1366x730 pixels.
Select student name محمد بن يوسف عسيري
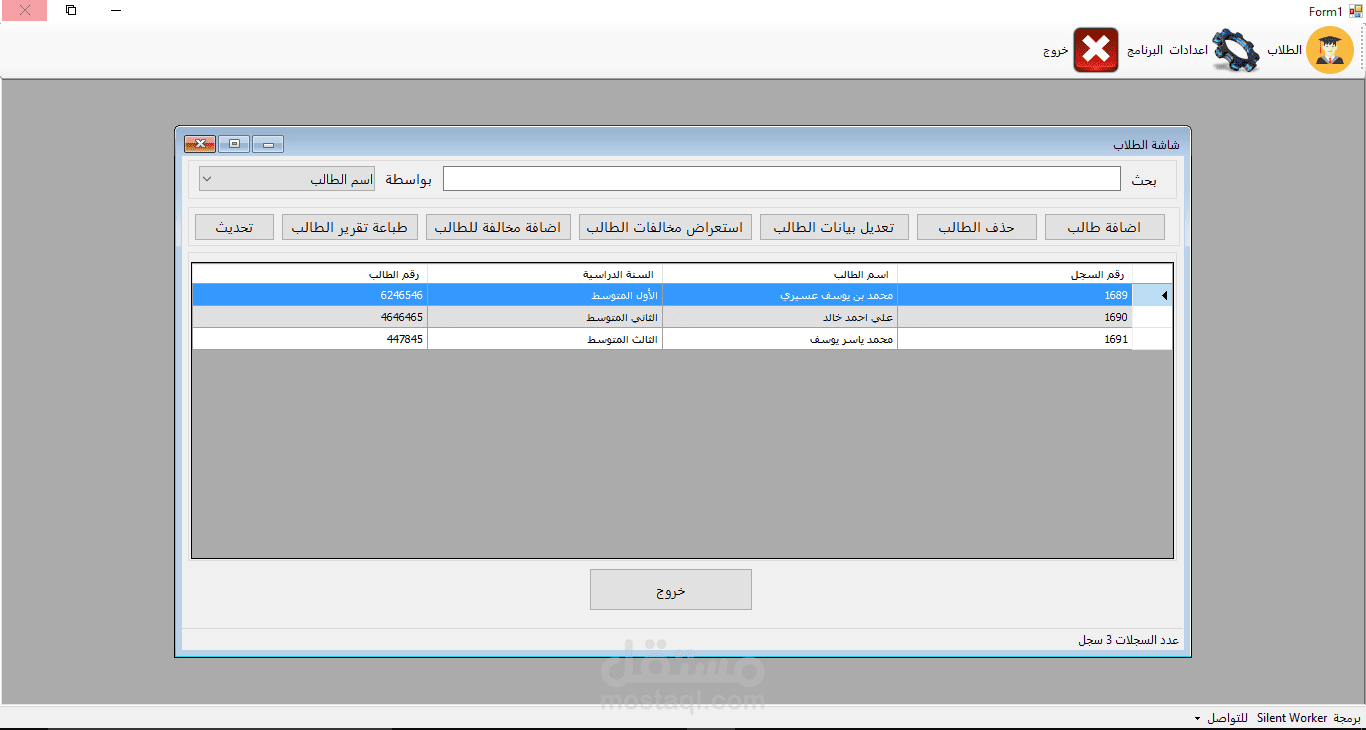(780, 295)
